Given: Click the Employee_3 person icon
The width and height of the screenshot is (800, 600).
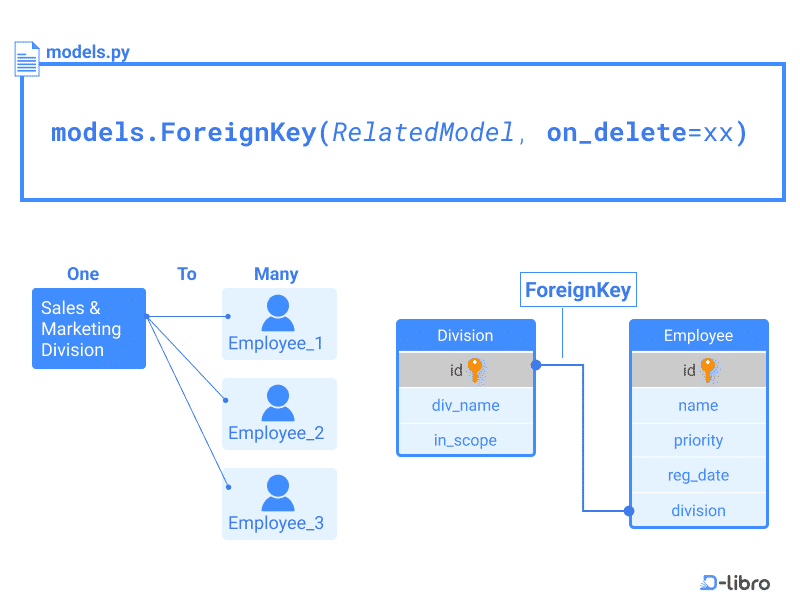Looking at the screenshot, I should point(277,493).
